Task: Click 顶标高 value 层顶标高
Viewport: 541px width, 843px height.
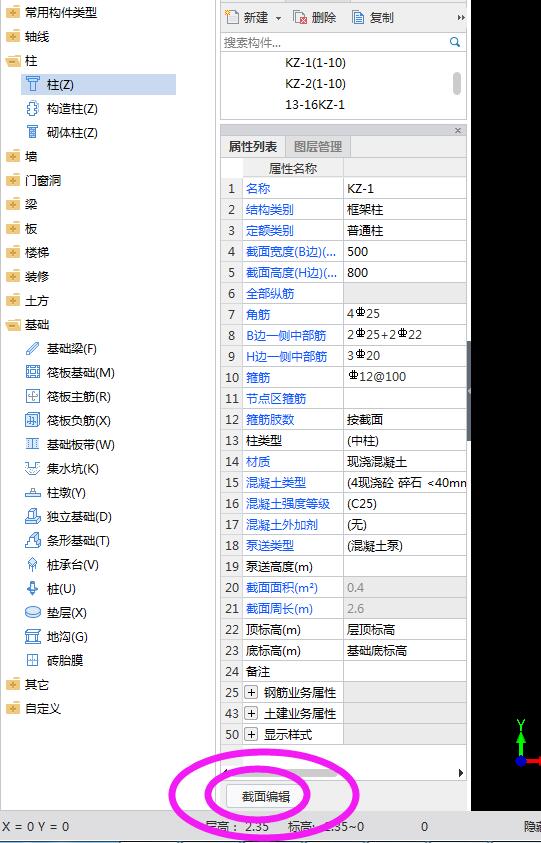Action: click(x=404, y=630)
